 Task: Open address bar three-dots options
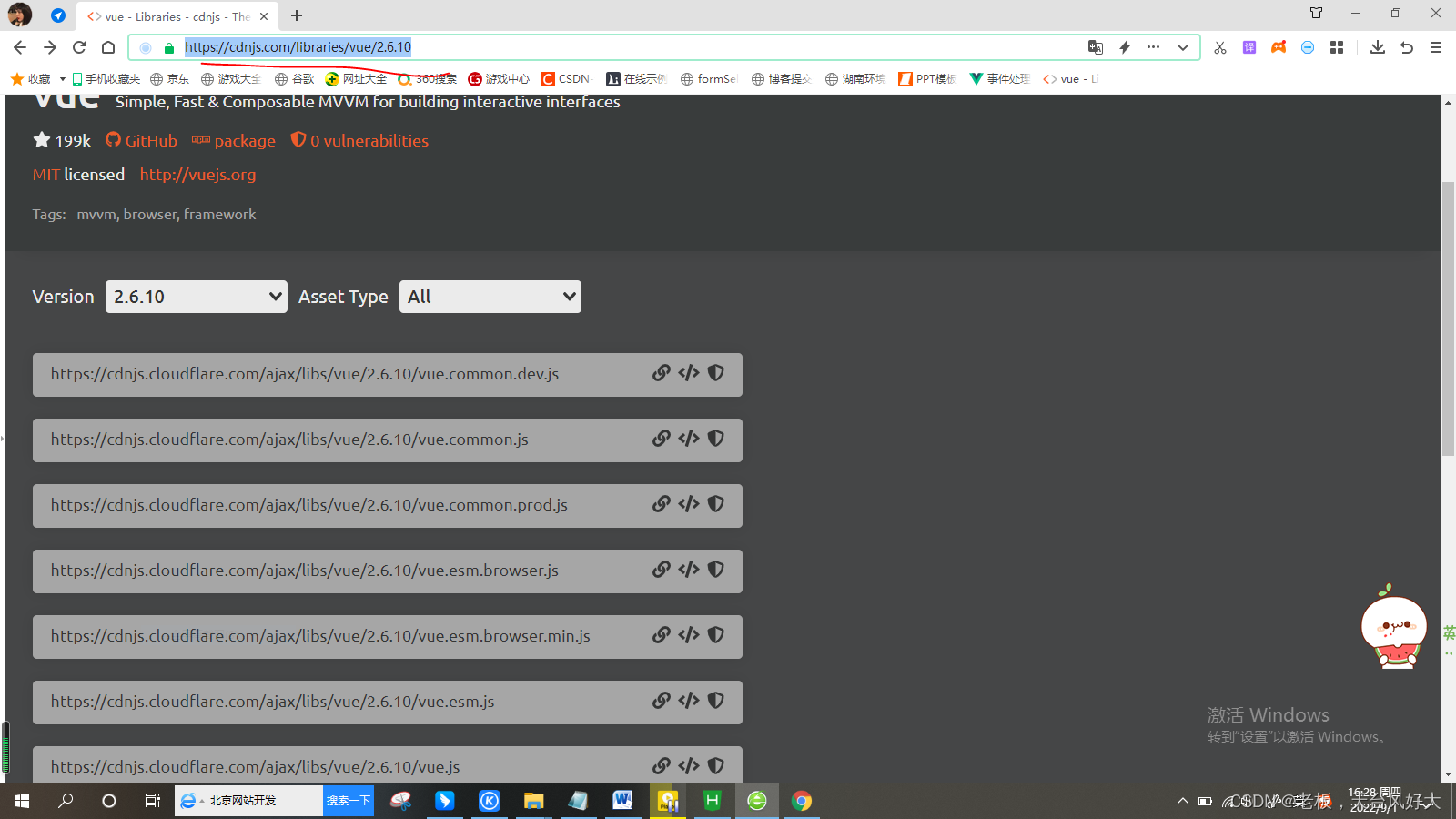point(1153,47)
